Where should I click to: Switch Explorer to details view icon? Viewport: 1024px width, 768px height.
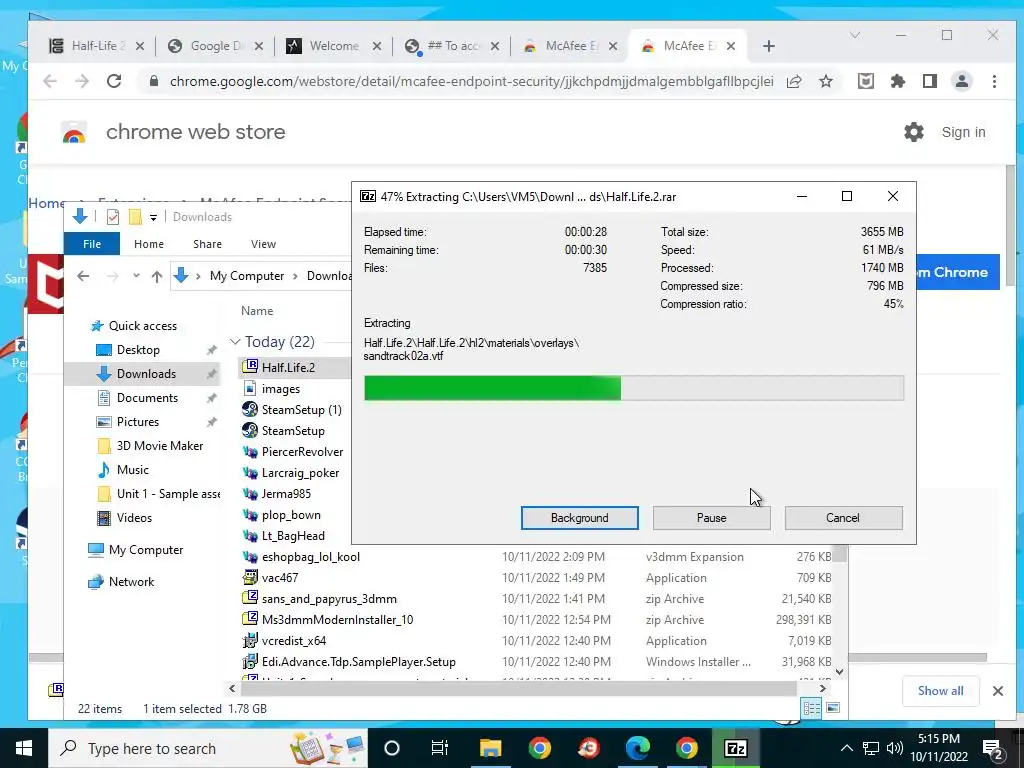[812, 708]
